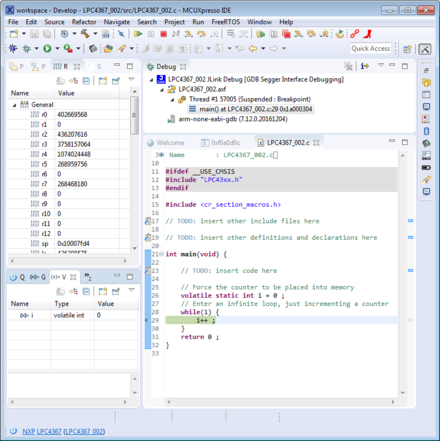The width and height of the screenshot is (440, 441).
Task: Expand the folded header comment at line 3
Action: pyautogui.click(x=162, y=155)
